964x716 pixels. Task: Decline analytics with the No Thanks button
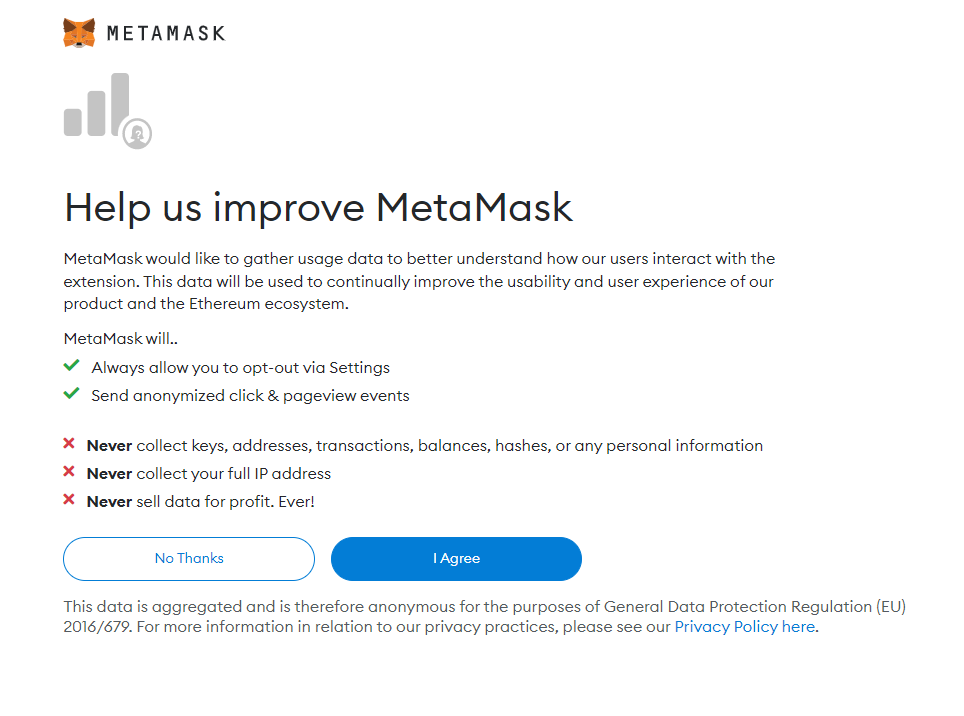[x=189, y=559]
